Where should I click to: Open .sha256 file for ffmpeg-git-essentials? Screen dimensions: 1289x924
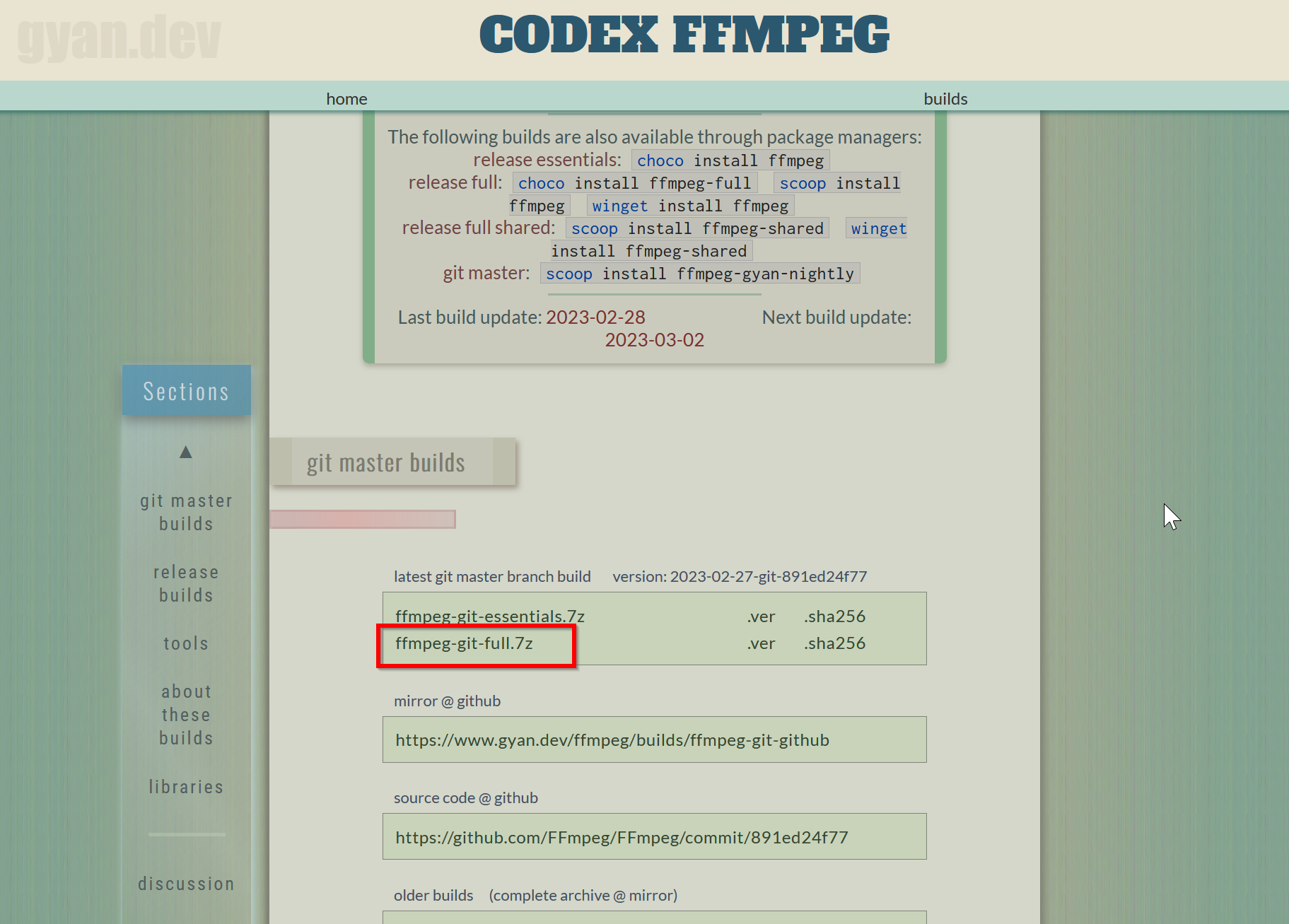pos(834,616)
